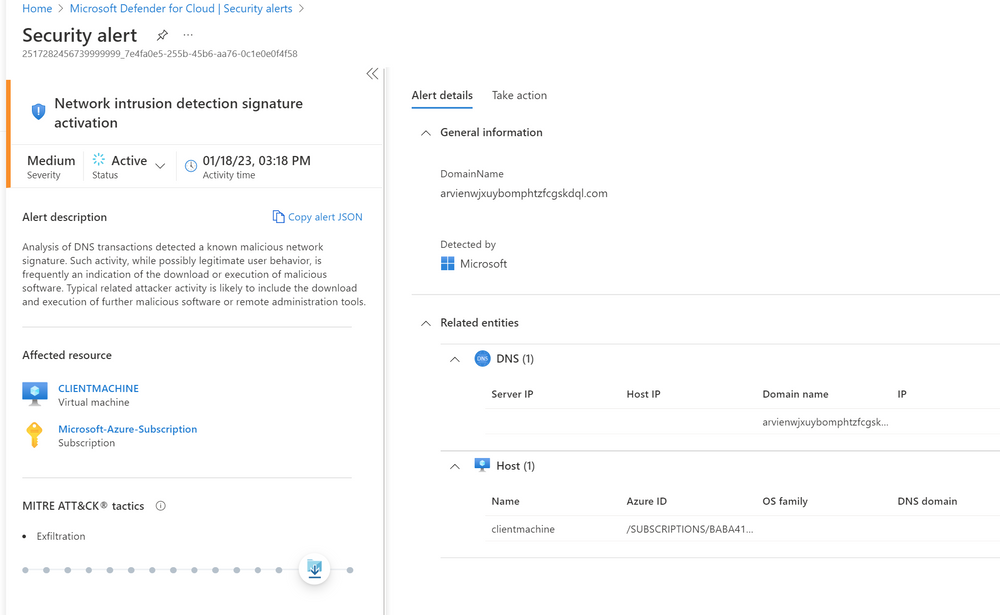1000x615 pixels.
Task: Open the alert's more options ellipsis
Action: point(187,35)
